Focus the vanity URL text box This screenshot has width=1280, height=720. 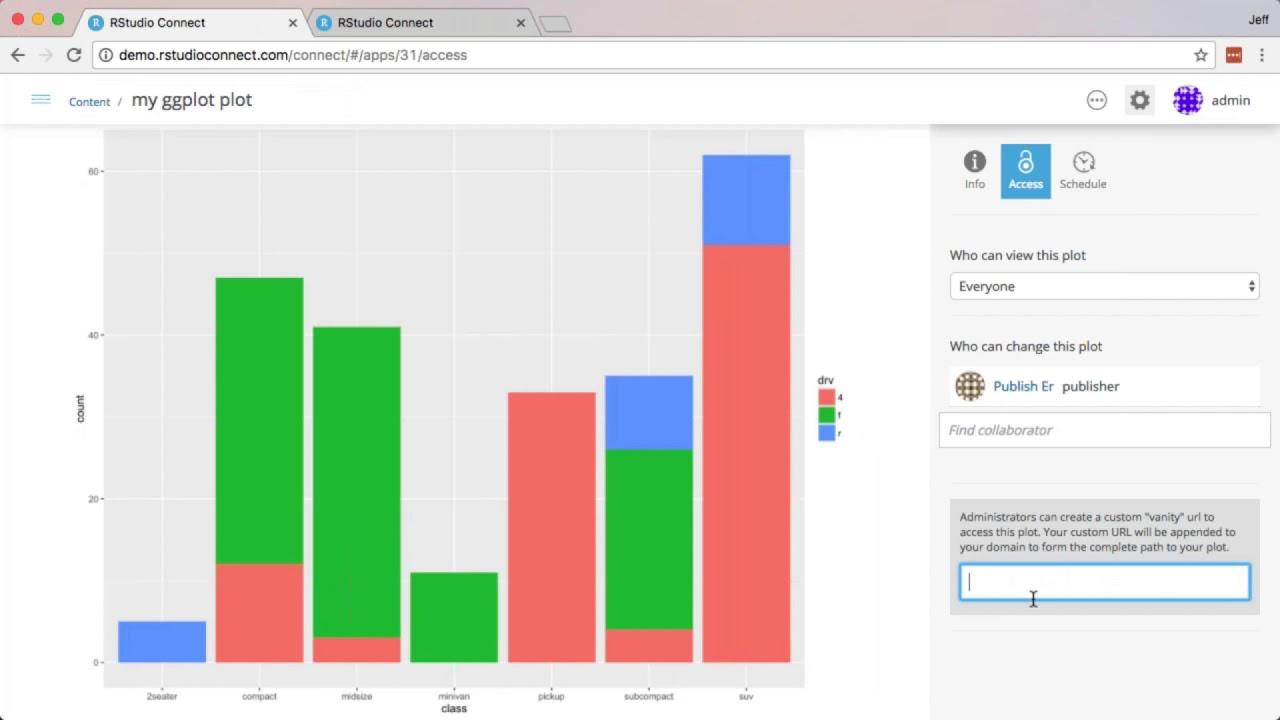(x=1104, y=582)
